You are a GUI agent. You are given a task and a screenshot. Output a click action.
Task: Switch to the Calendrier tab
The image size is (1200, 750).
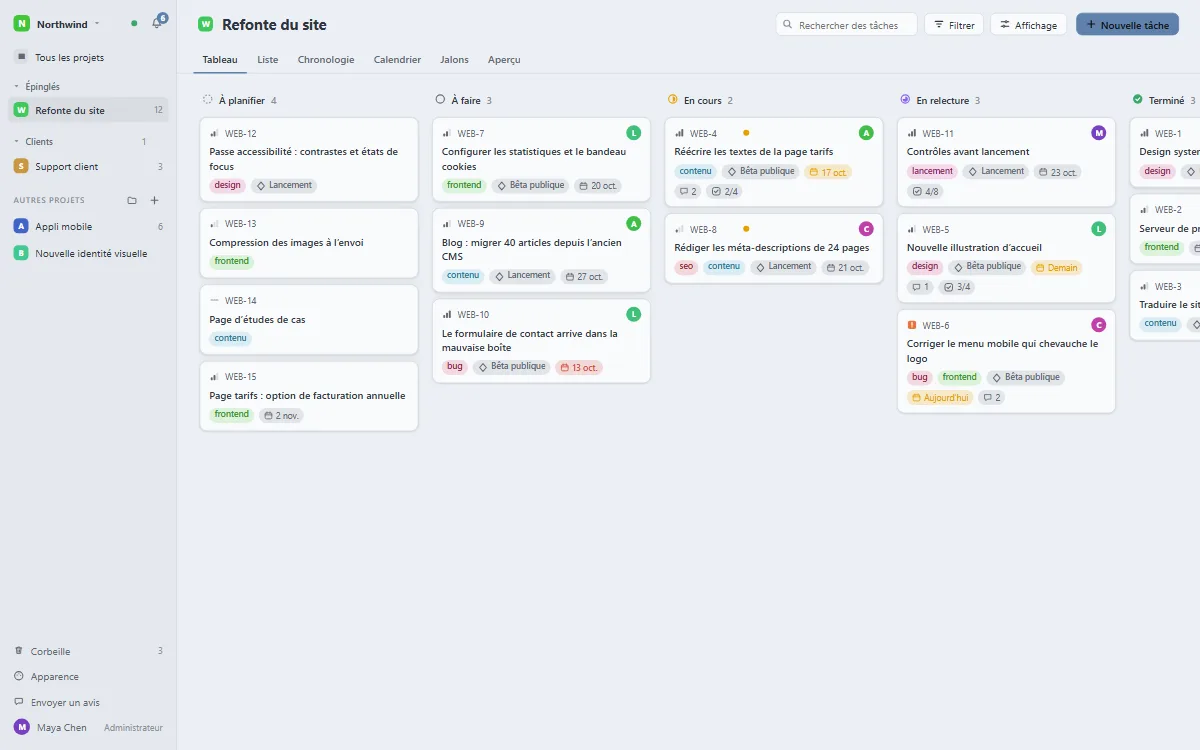tap(397, 60)
